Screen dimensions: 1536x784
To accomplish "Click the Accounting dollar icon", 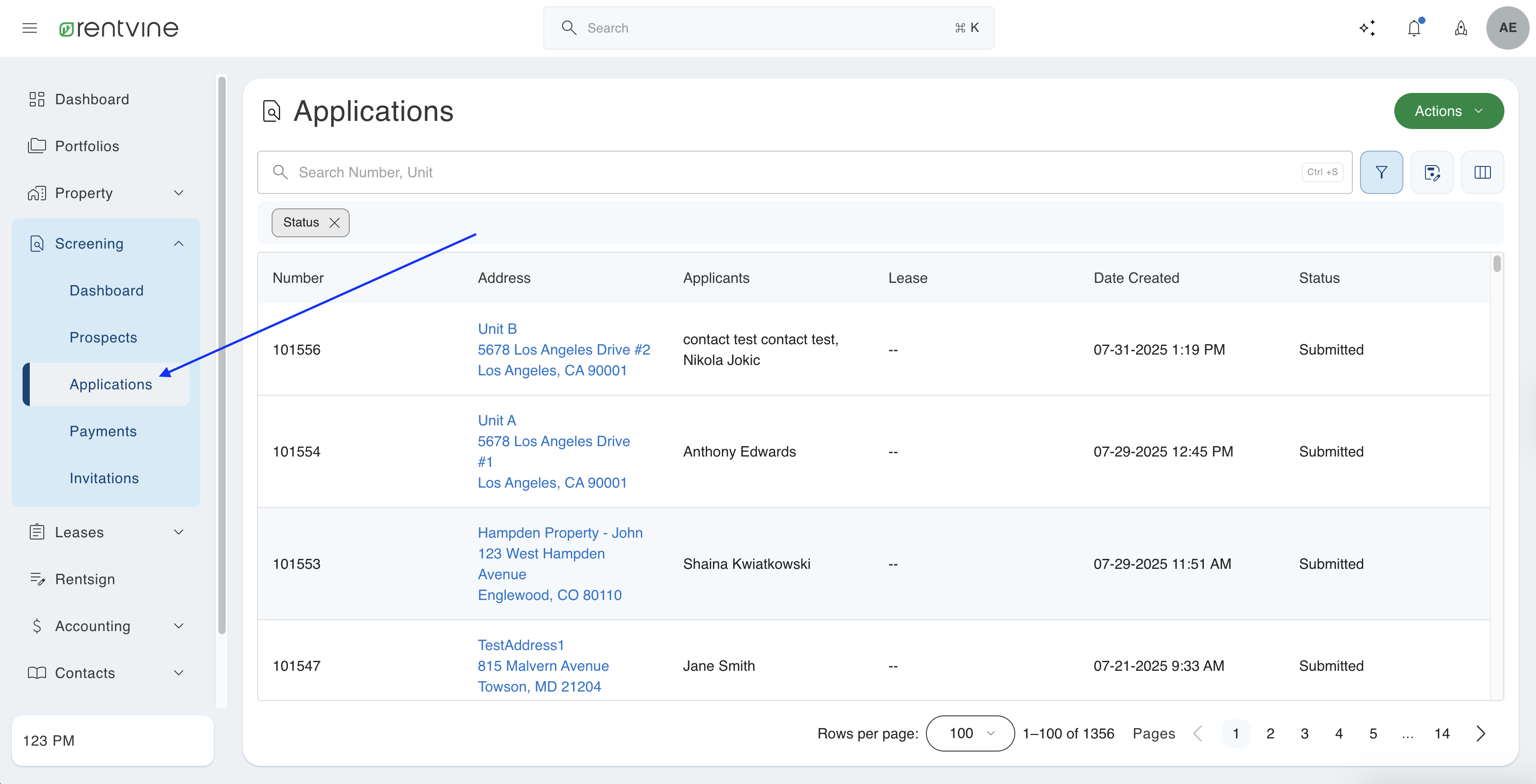I will [37, 625].
